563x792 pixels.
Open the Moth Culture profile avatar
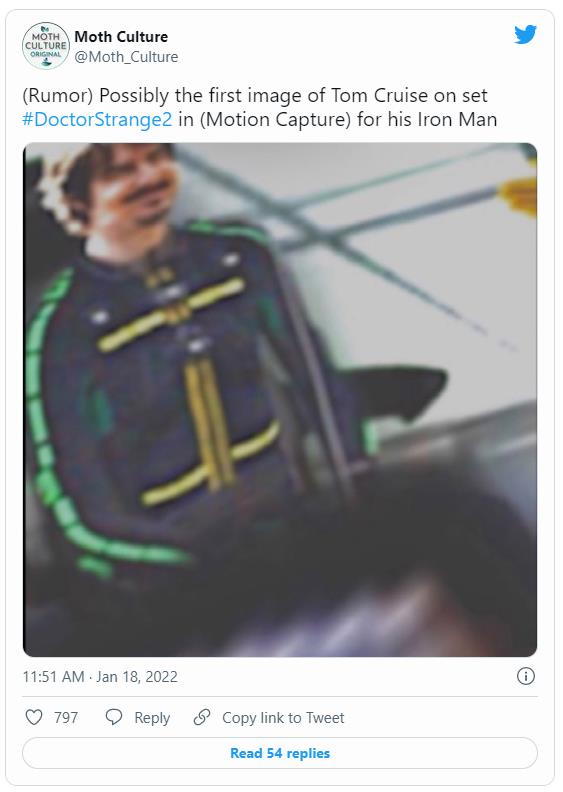point(46,45)
